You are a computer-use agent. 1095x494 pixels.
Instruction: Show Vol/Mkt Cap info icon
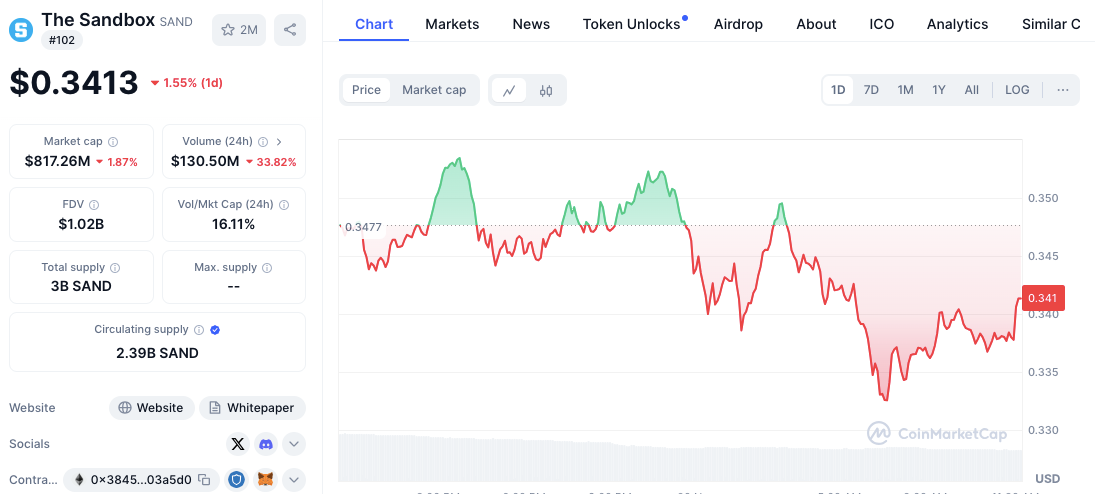coord(284,205)
